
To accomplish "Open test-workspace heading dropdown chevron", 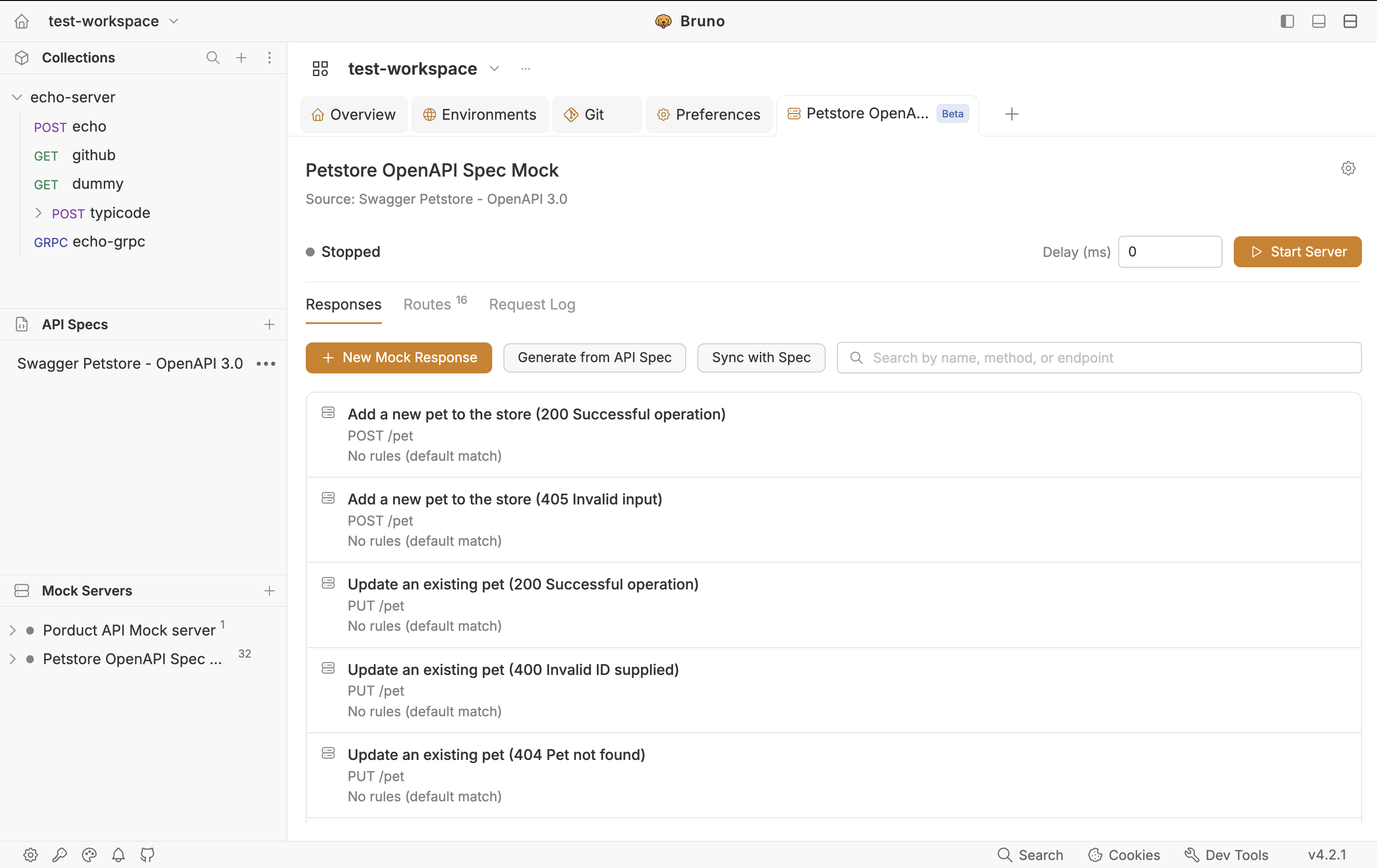I will click(495, 69).
